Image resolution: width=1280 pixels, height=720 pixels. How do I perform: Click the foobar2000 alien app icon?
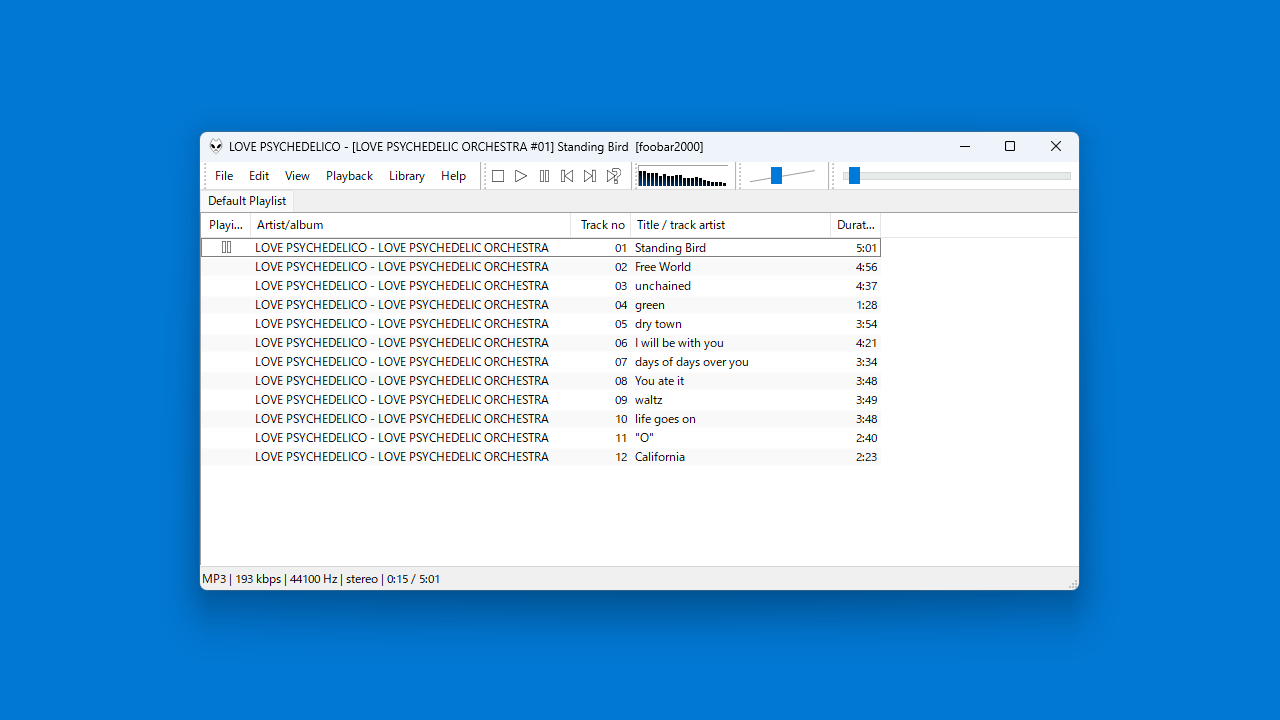[216, 147]
